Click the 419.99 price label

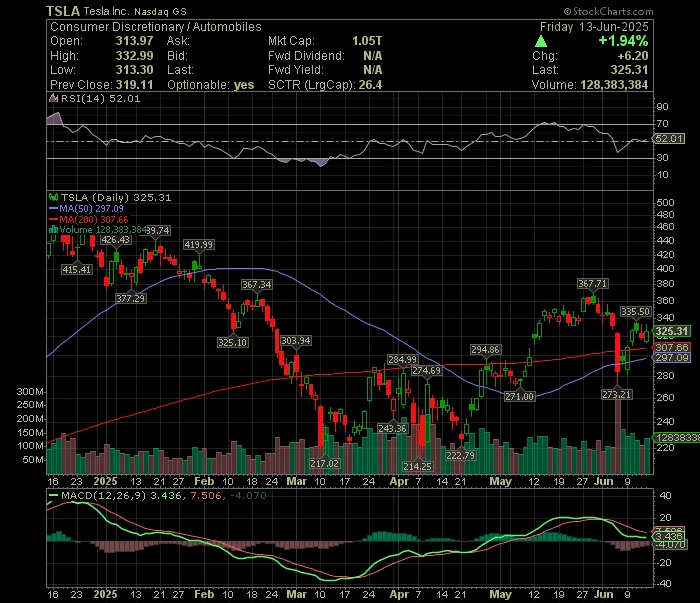click(x=199, y=245)
